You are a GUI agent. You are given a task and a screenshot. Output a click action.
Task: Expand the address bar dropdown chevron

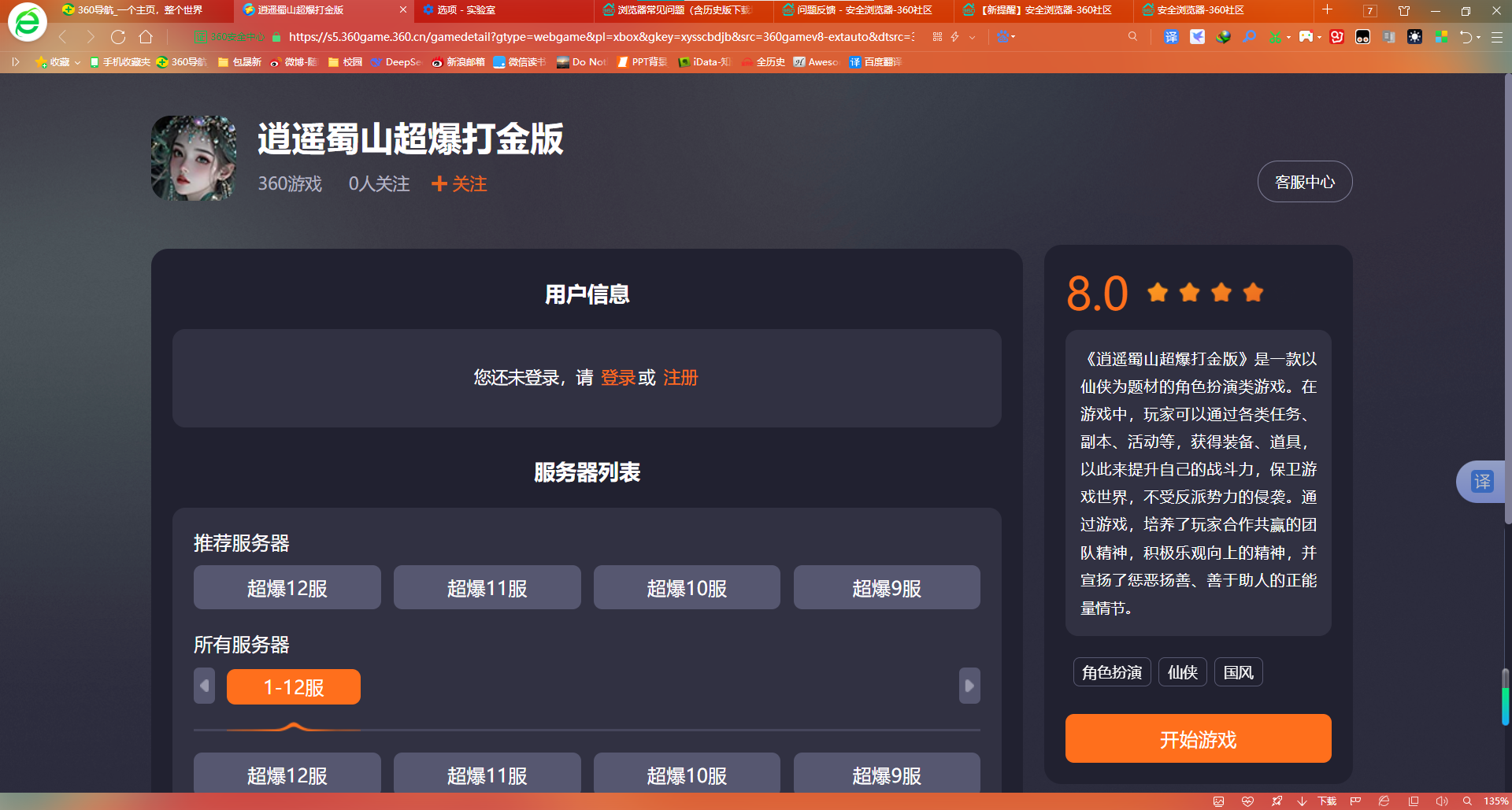pyautogui.click(x=973, y=37)
